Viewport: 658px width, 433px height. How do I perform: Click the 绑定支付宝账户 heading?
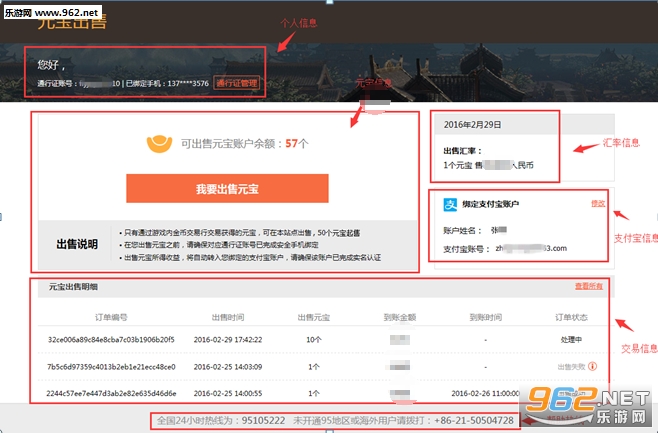(490, 204)
